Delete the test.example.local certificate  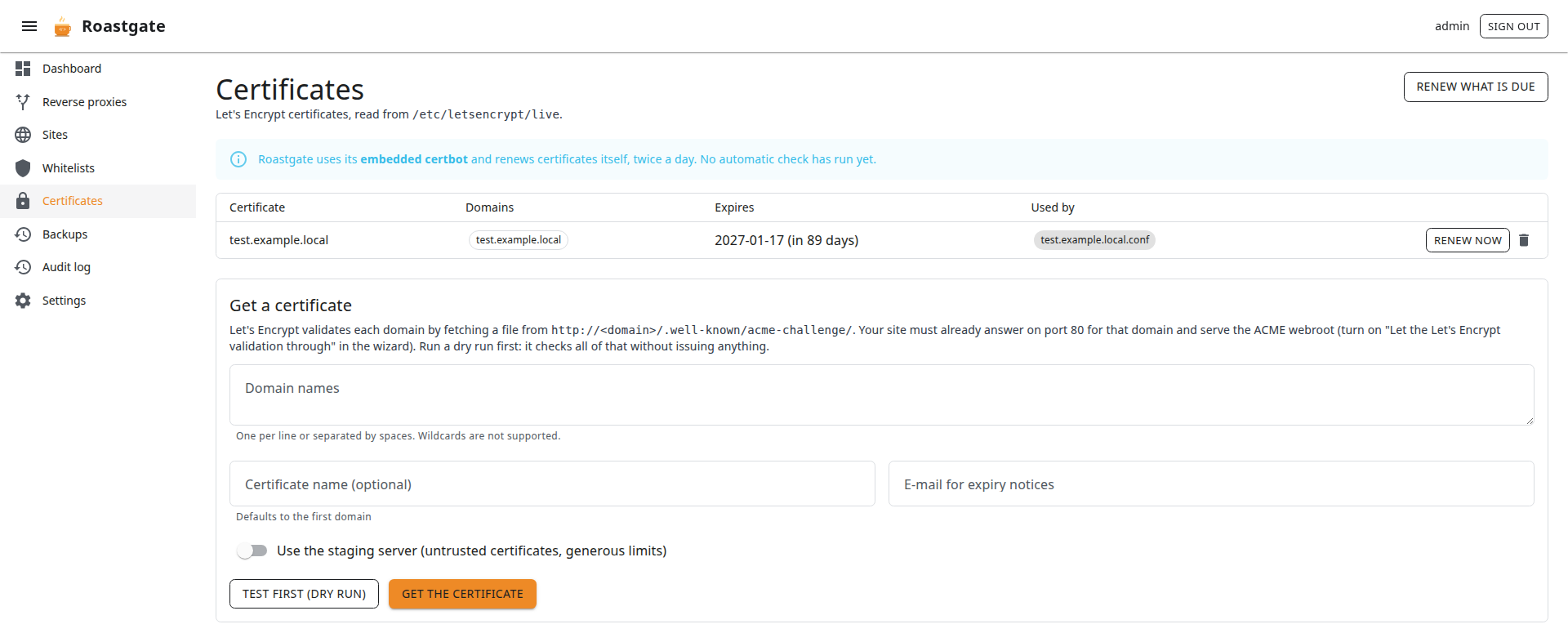click(x=1524, y=240)
